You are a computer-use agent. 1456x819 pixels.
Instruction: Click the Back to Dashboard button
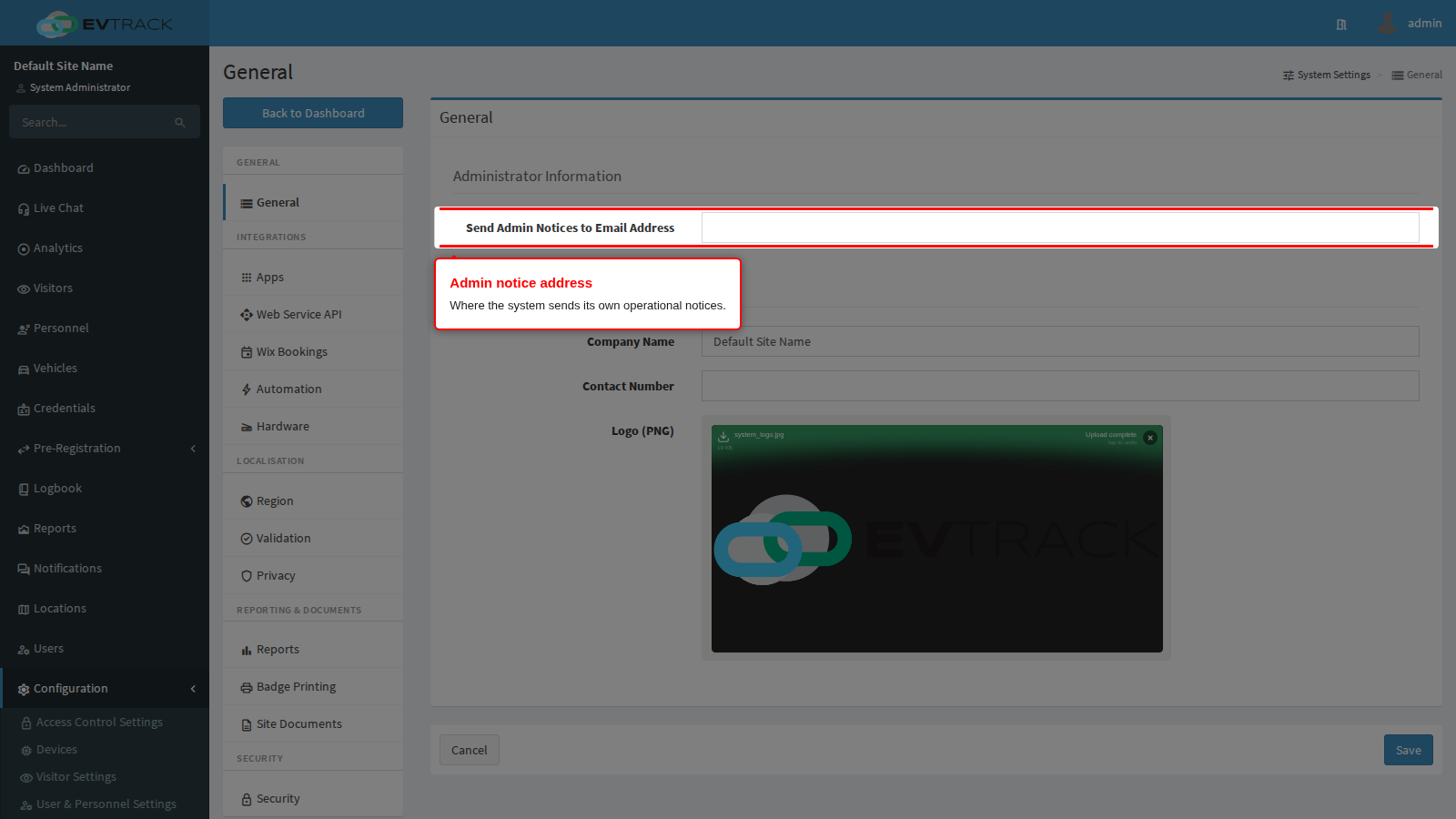coord(313,113)
